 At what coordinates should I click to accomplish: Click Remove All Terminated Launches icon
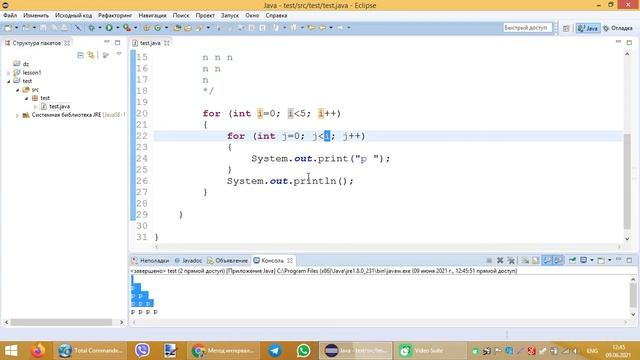click(511, 260)
